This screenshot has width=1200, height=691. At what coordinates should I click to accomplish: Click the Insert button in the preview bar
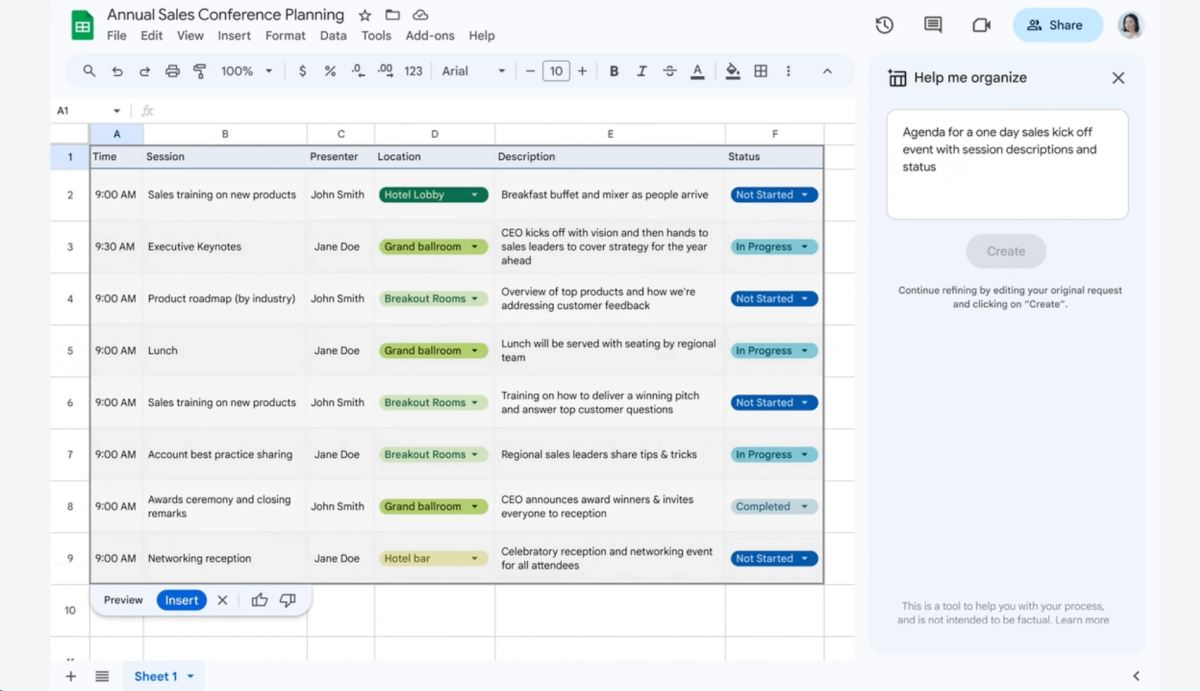[x=181, y=600]
